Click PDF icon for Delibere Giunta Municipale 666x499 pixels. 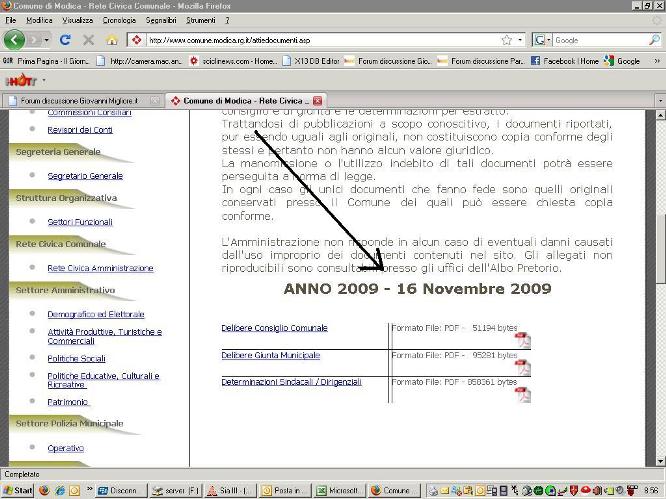(x=523, y=368)
